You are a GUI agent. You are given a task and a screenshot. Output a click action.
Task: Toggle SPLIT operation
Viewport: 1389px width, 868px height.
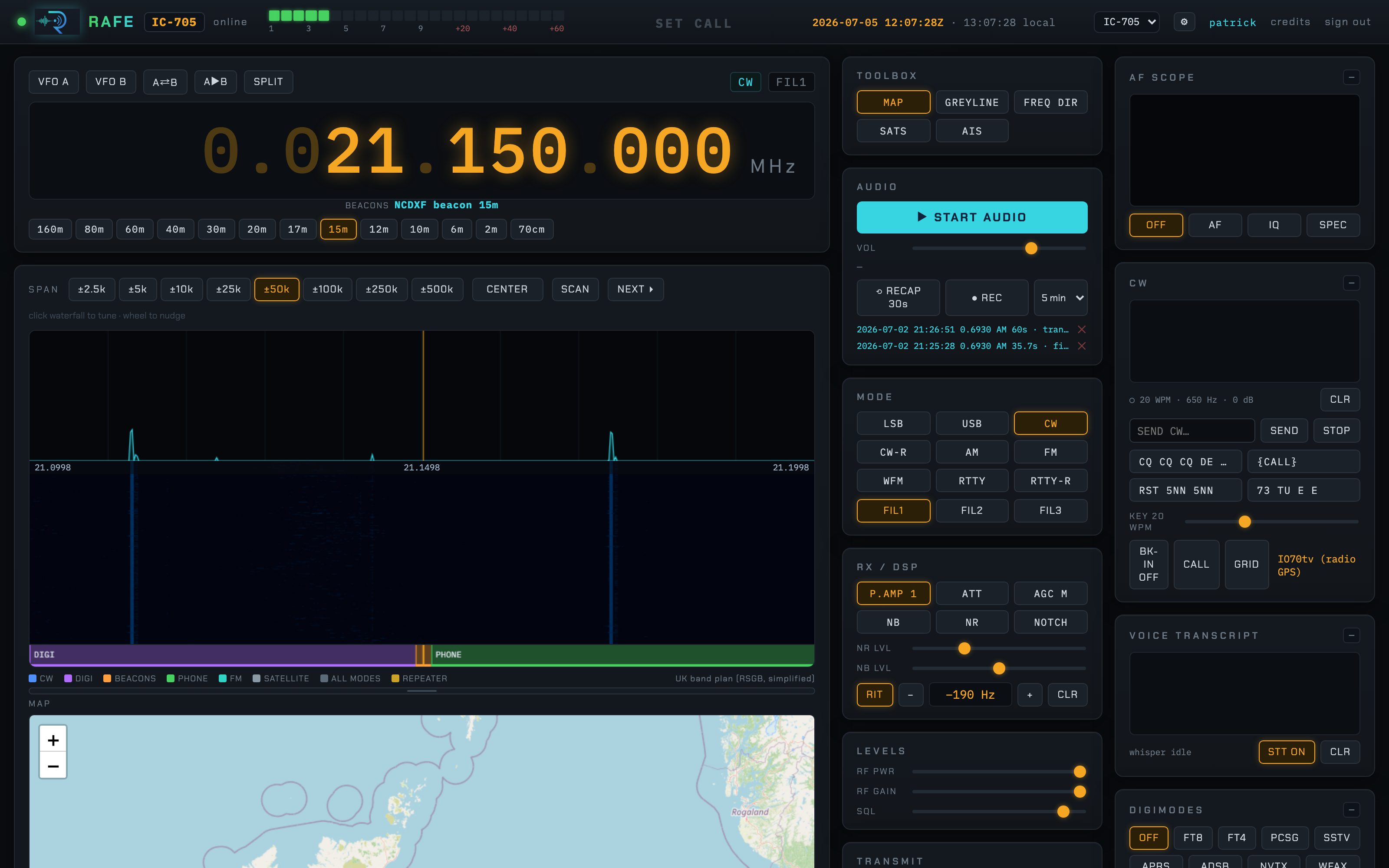(268, 82)
